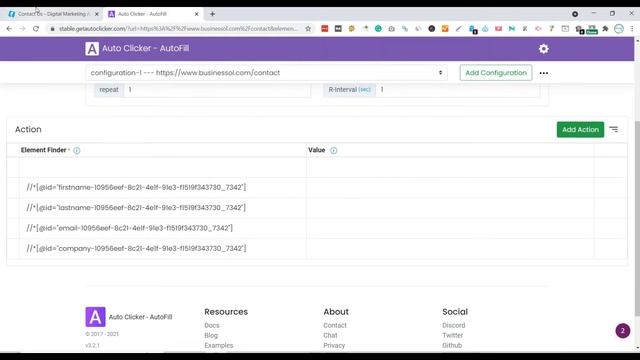Click the lastname element finder row
The width and height of the screenshot is (640, 360).
162,208
